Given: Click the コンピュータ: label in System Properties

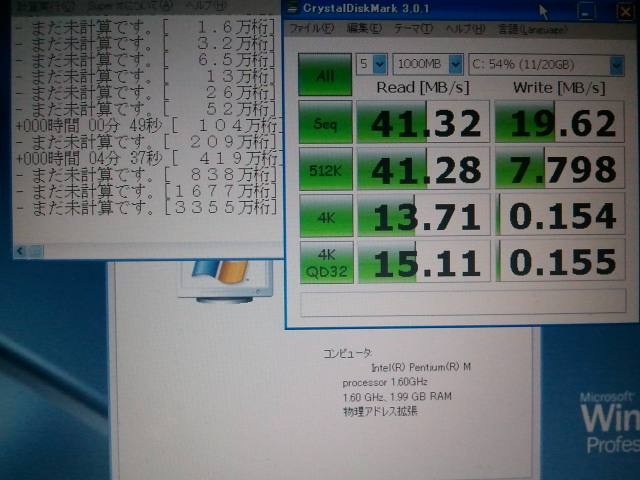Looking at the screenshot, I should point(347,353).
